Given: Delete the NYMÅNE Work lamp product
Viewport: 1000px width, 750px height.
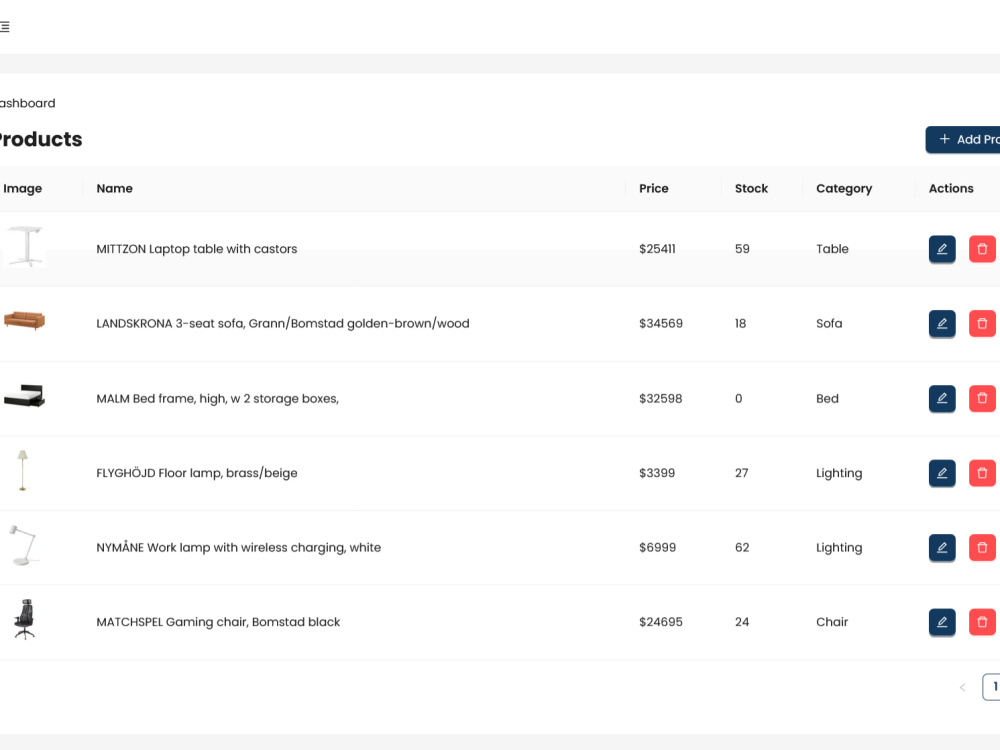Looking at the screenshot, I should tap(982, 547).
